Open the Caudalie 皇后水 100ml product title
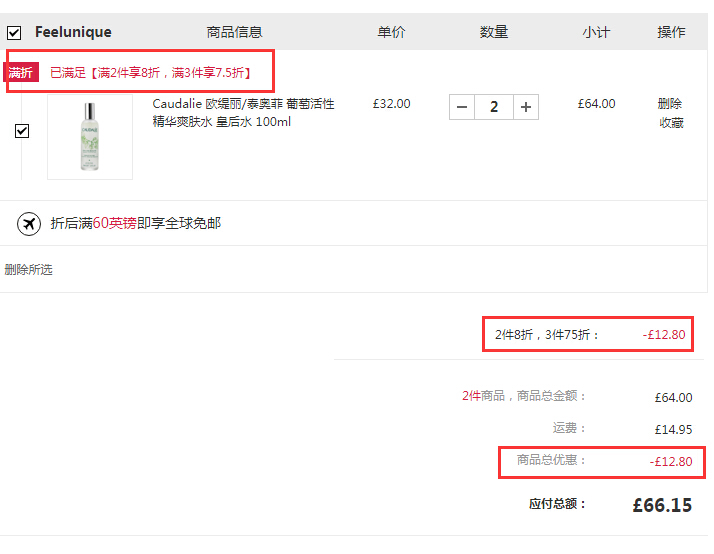 pyautogui.click(x=243, y=112)
